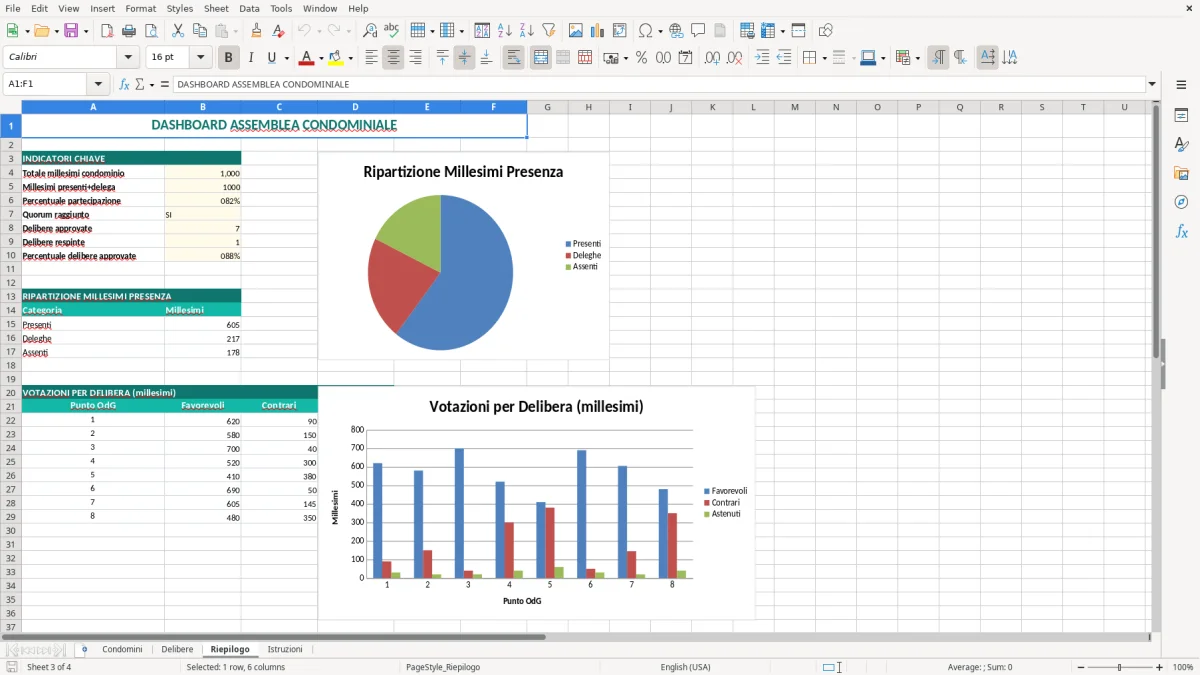Toggle Align Right
Image resolution: width=1200 pixels, height=675 pixels.
coord(415,58)
